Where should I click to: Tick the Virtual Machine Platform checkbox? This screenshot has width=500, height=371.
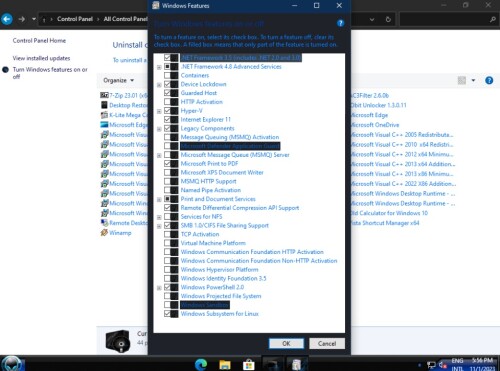point(167,243)
